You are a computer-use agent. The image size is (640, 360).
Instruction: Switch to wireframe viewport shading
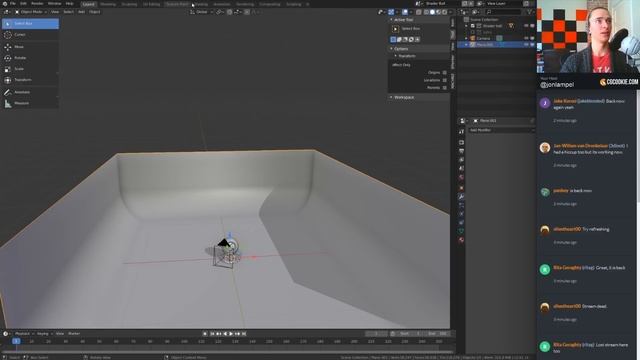[426, 12]
